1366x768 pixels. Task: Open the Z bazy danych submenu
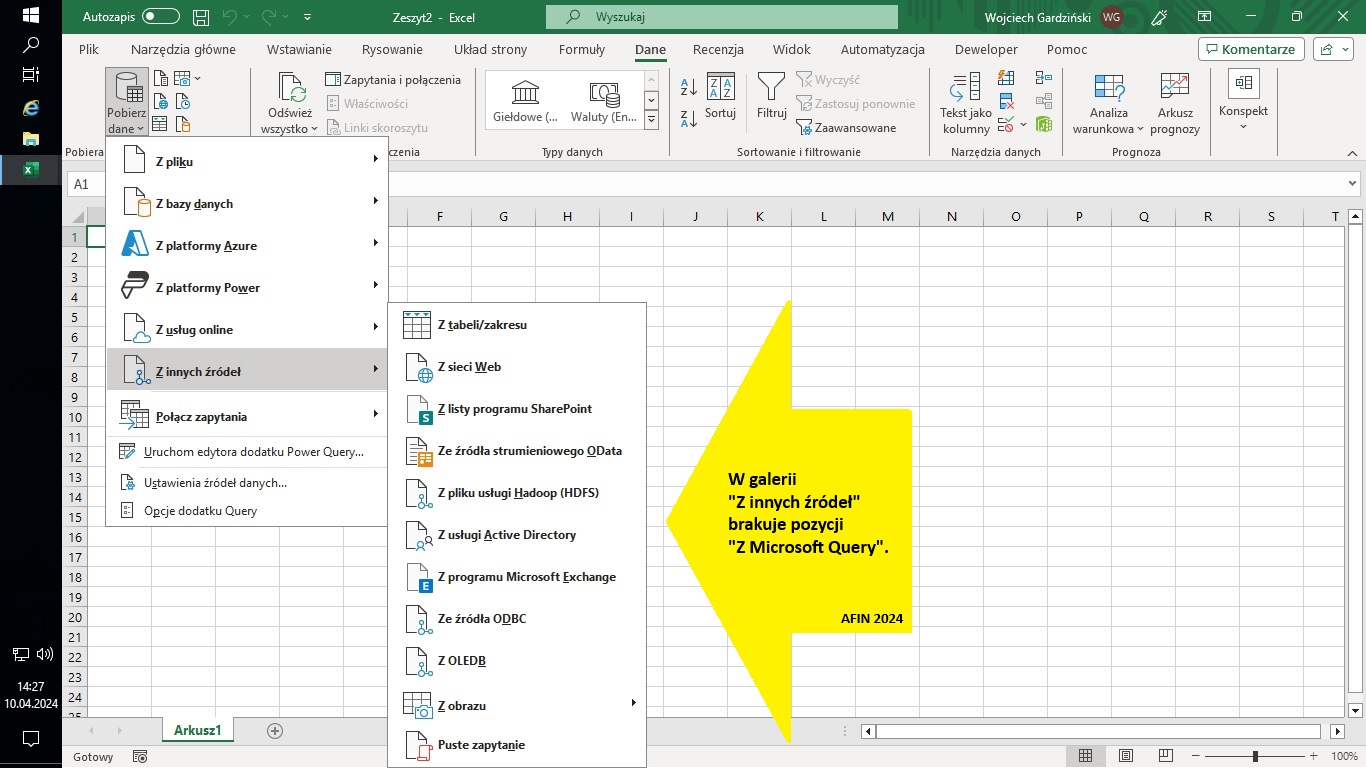(x=246, y=204)
